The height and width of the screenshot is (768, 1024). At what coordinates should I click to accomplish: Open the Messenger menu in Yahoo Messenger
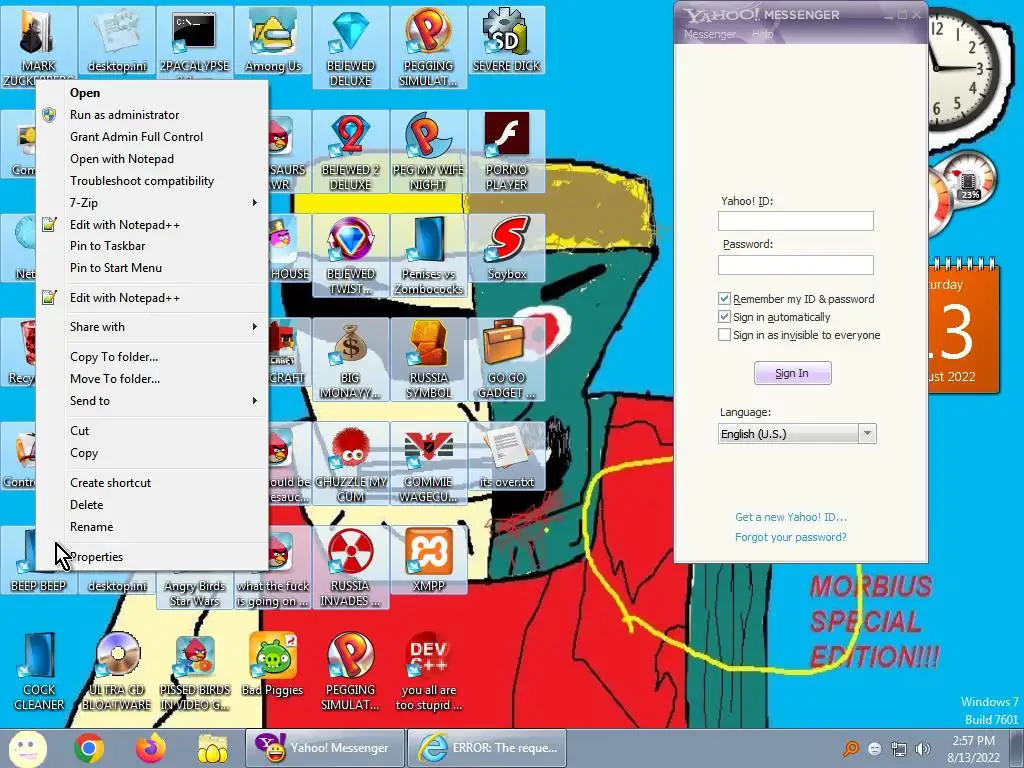coord(710,34)
